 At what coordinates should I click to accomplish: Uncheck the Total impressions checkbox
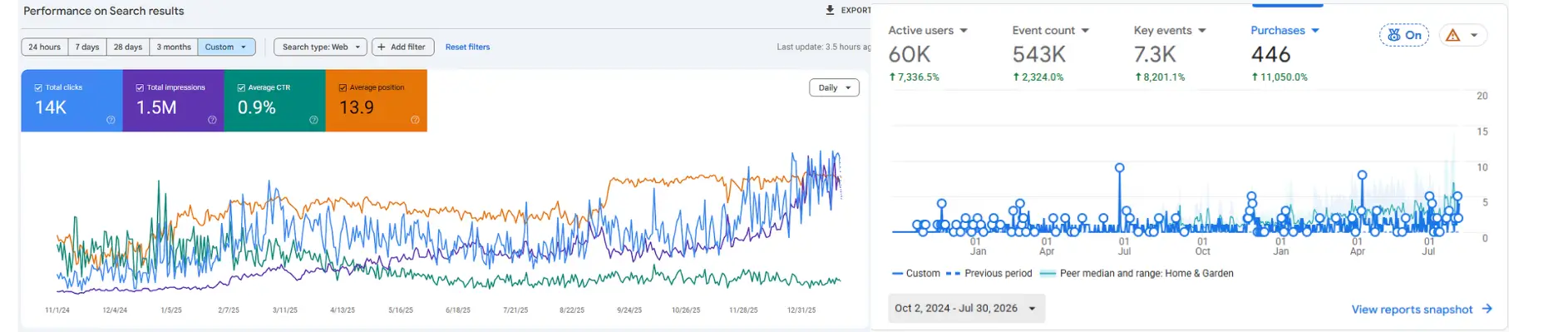[140, 87]
